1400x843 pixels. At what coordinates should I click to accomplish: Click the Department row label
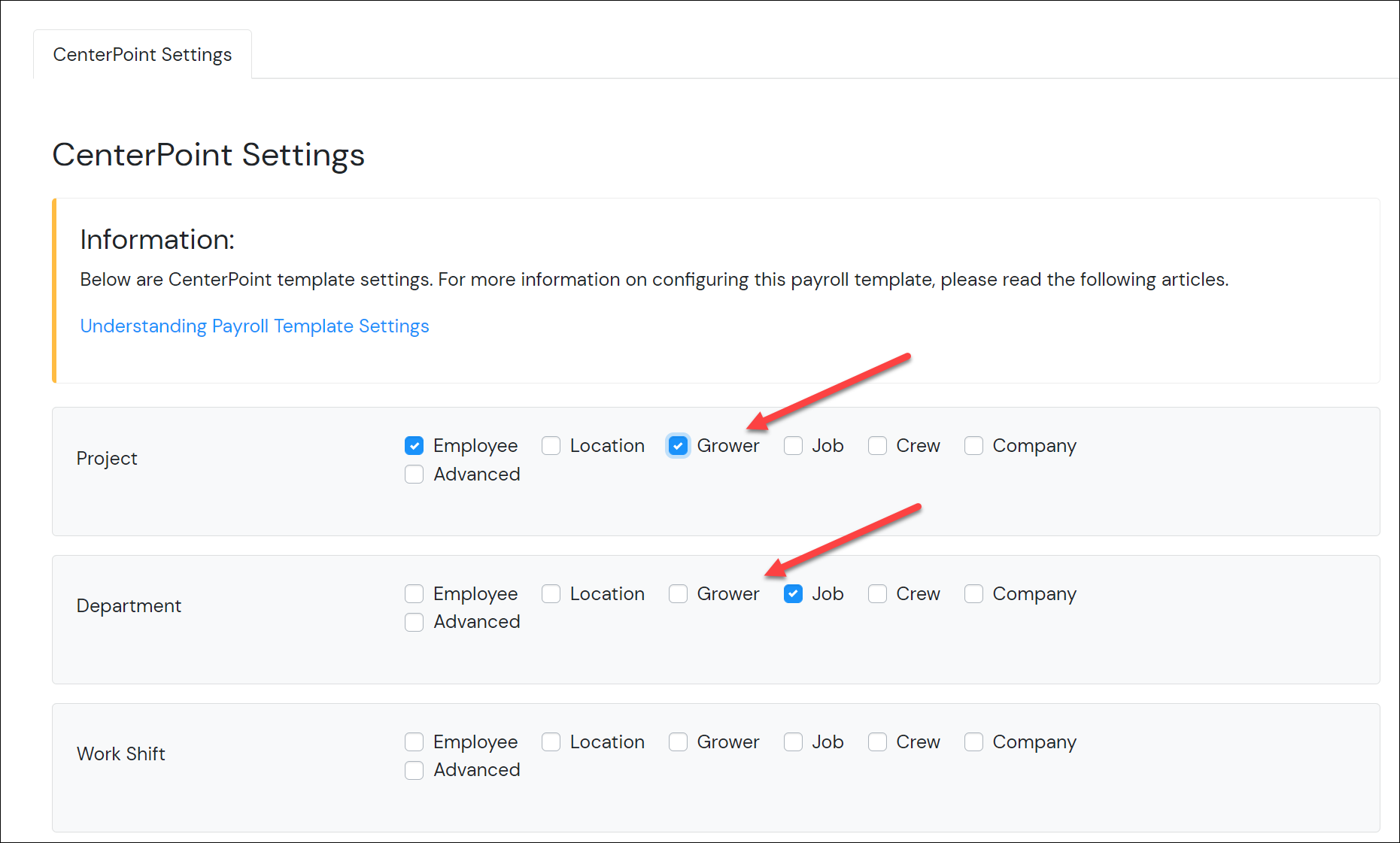click(x=129, y=606)
